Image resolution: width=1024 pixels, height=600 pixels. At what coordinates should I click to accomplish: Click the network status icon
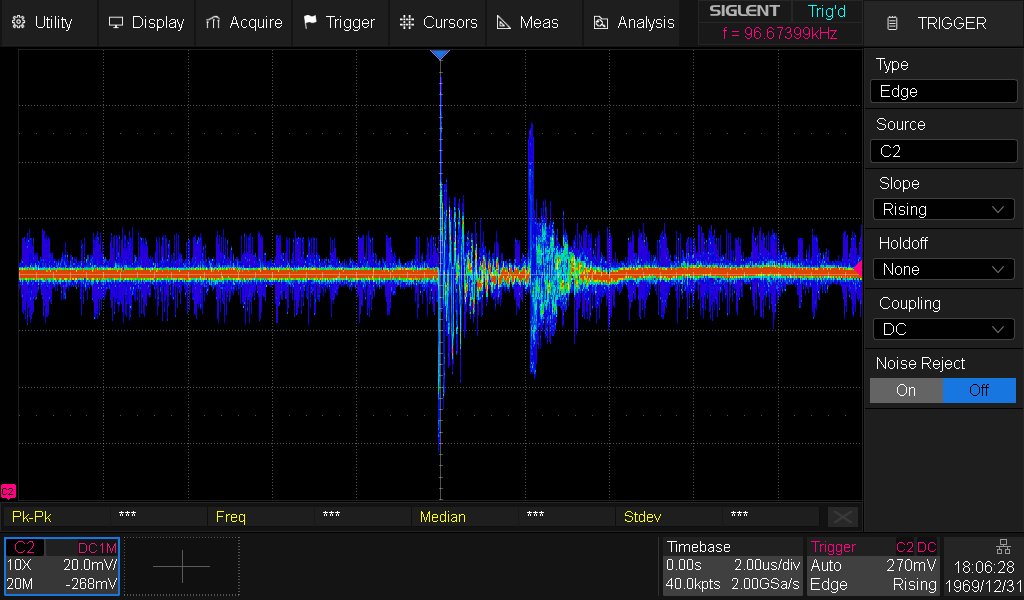1003,546
